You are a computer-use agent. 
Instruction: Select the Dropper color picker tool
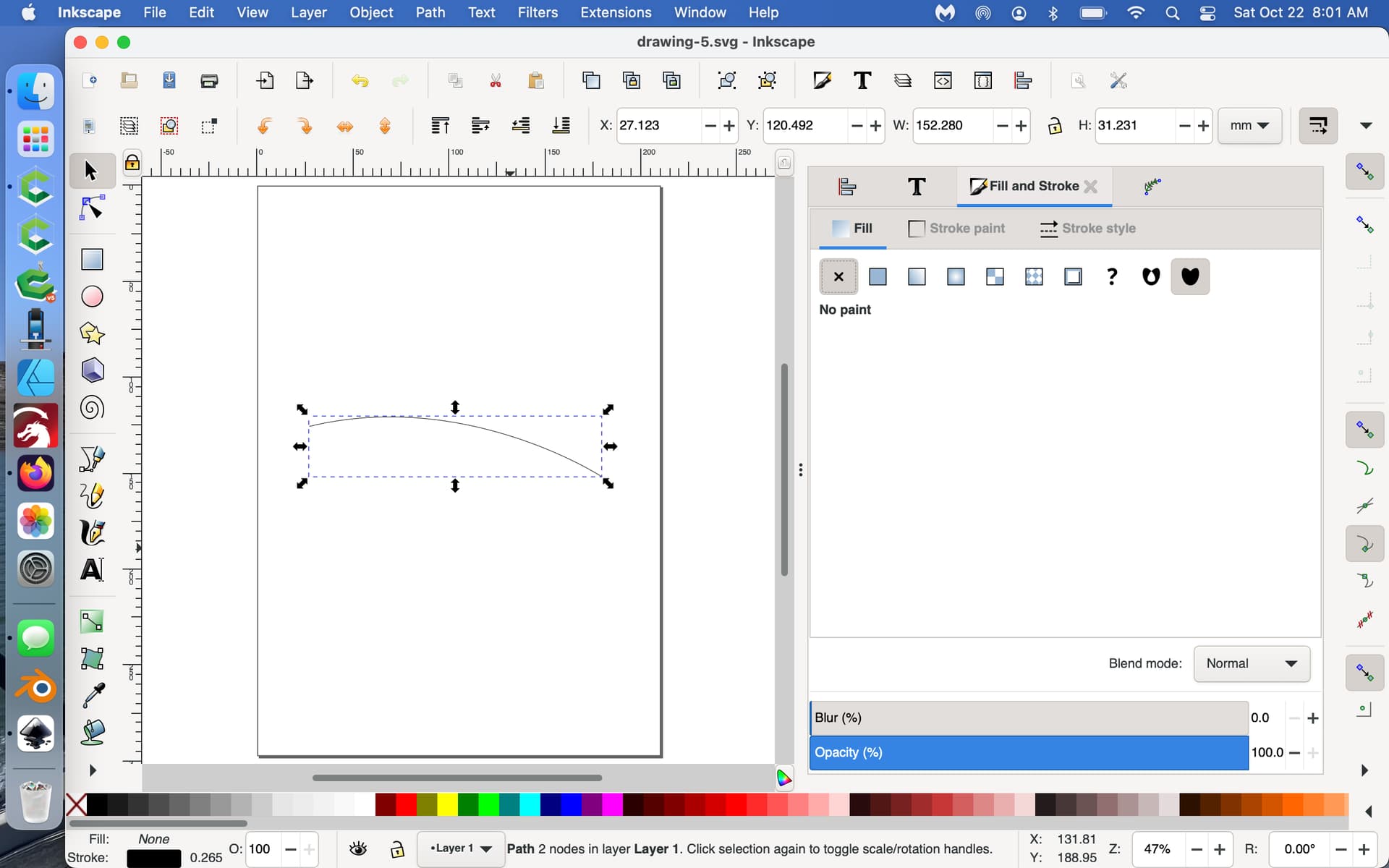92,696
